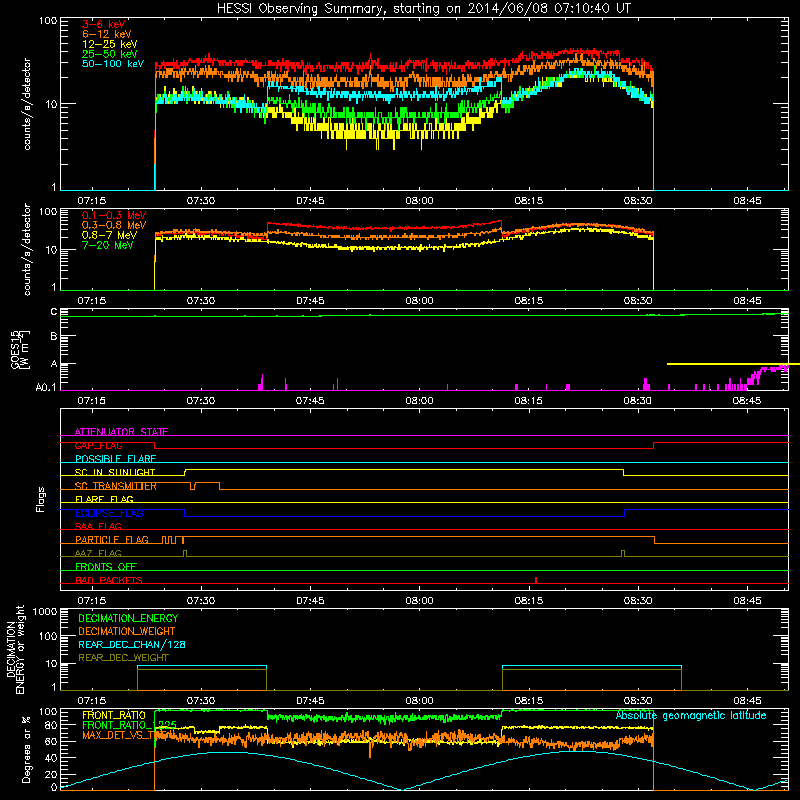The width and height of the screenshot is (800, 800).
Task: Click the Flags panel axis title
Action: pos(41,499)
